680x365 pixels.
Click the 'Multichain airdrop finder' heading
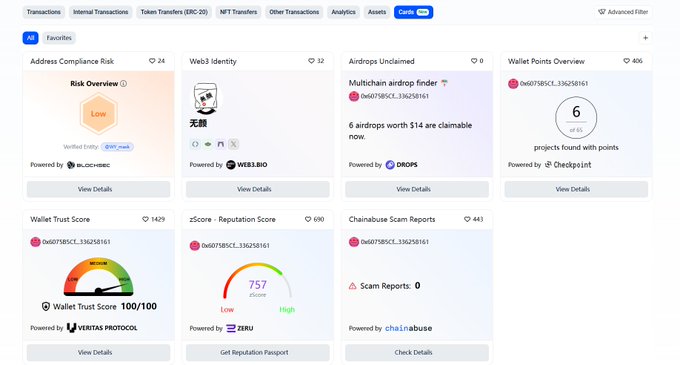point(393,83)
